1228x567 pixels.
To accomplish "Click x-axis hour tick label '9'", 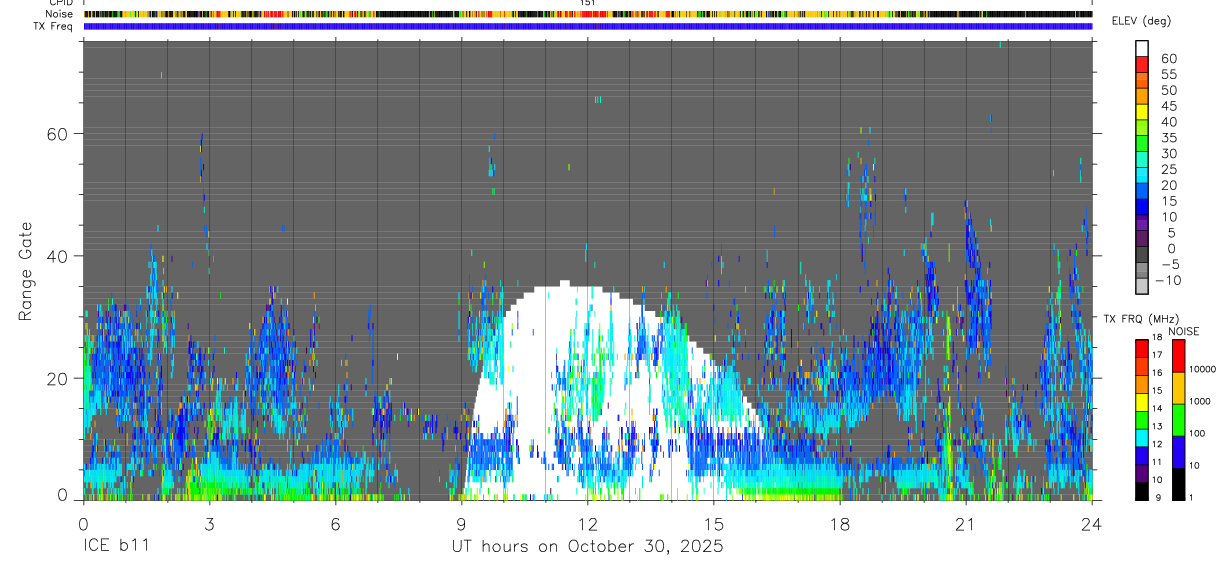I will pos(461,523).
